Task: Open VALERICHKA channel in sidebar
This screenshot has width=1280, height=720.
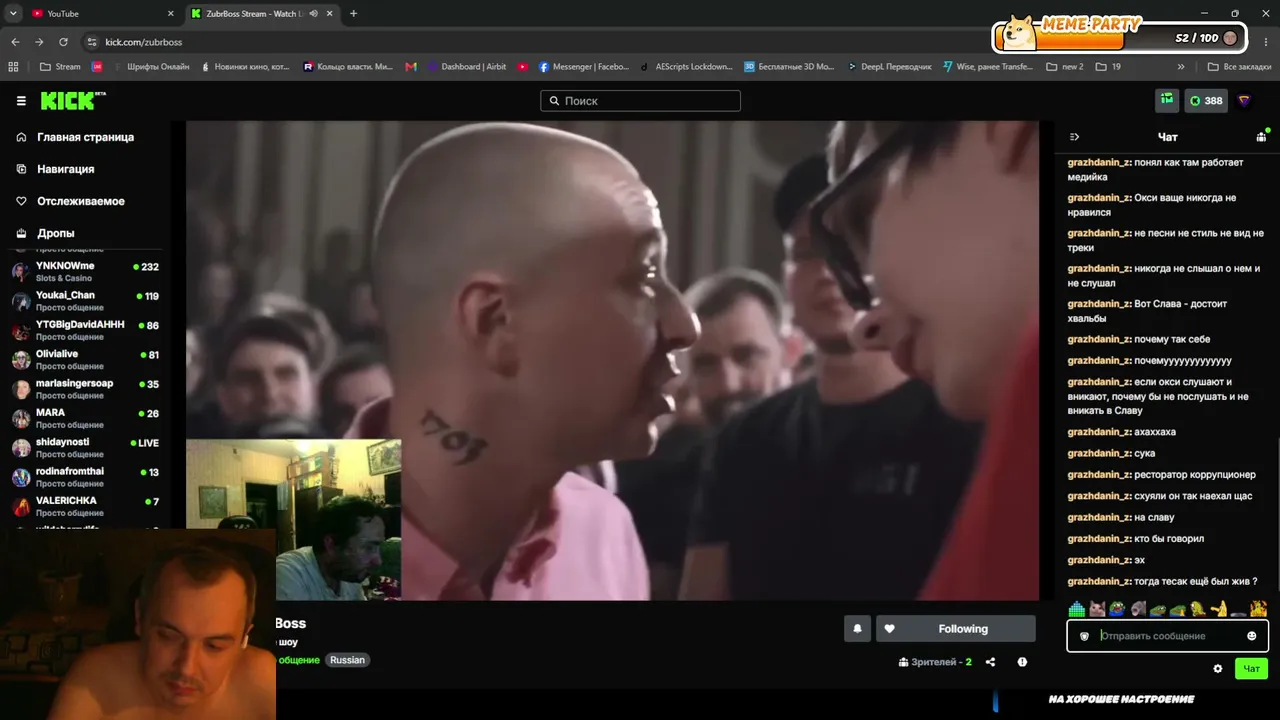Action: 85,505
